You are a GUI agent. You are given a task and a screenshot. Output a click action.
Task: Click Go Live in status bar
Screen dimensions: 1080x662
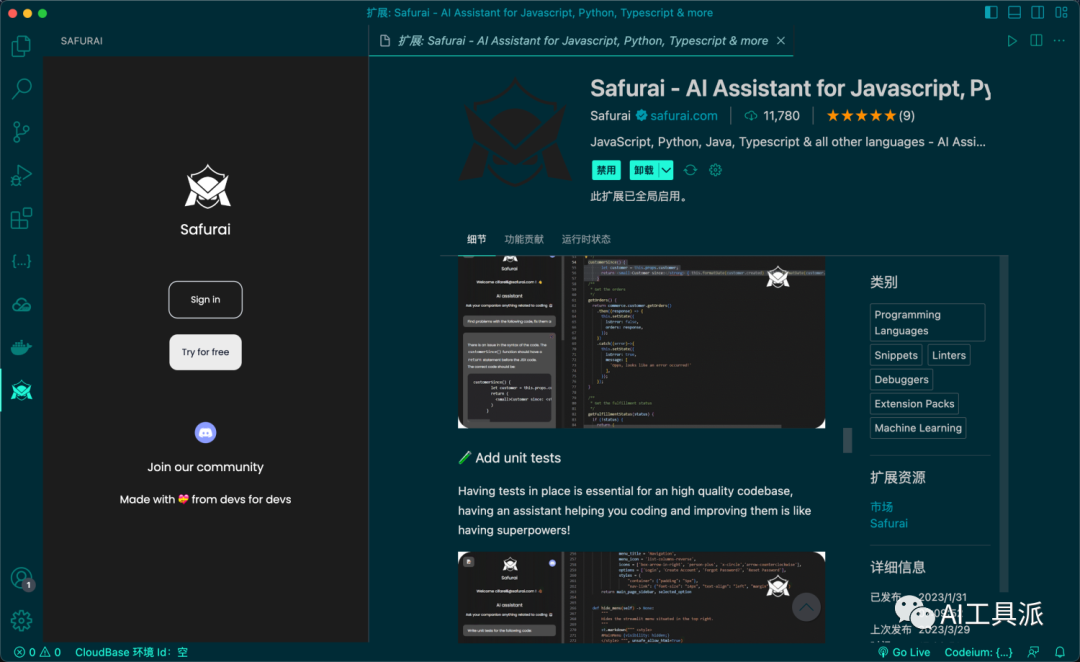904,652
